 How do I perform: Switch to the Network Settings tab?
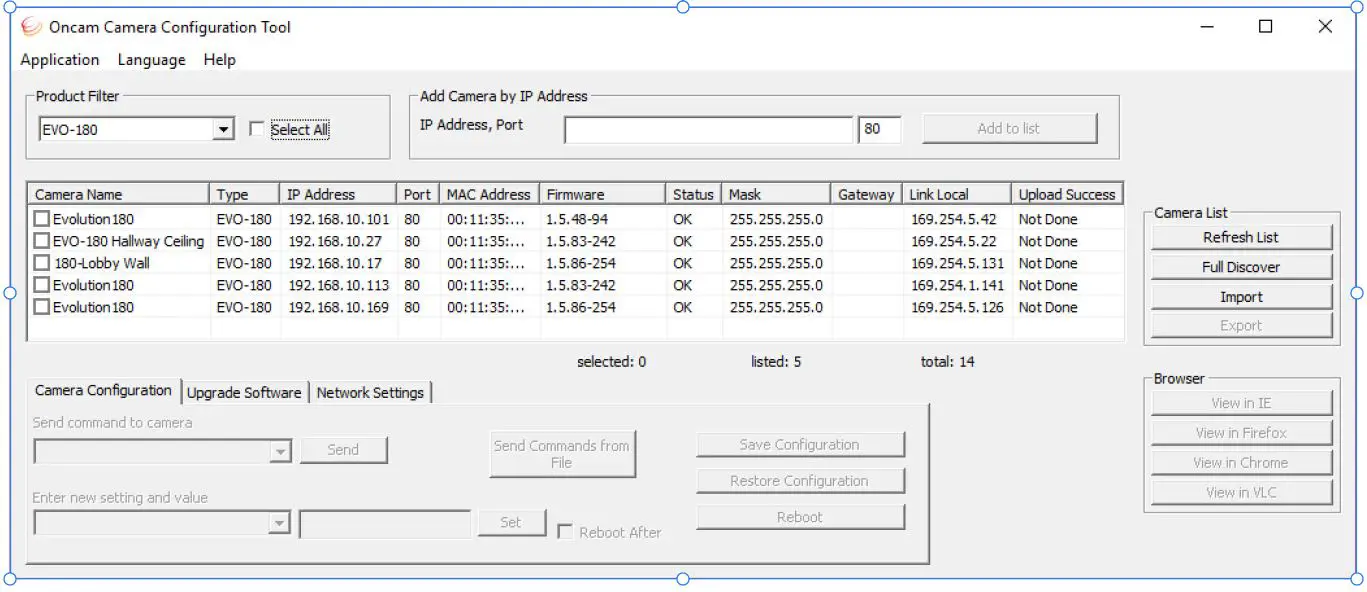tap(370, 393)
